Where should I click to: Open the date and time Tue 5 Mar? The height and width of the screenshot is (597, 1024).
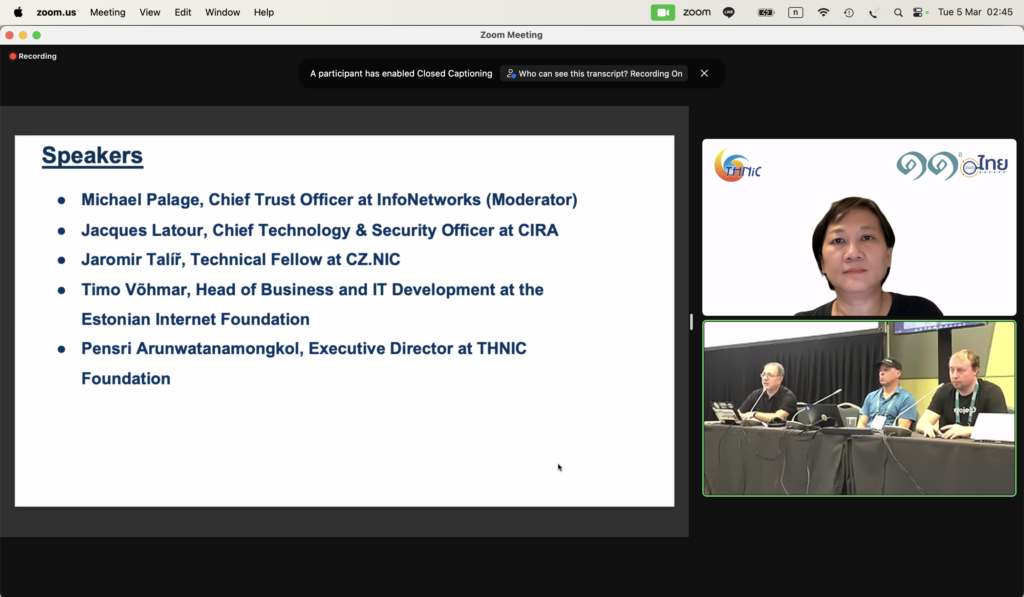click(975, 12)
